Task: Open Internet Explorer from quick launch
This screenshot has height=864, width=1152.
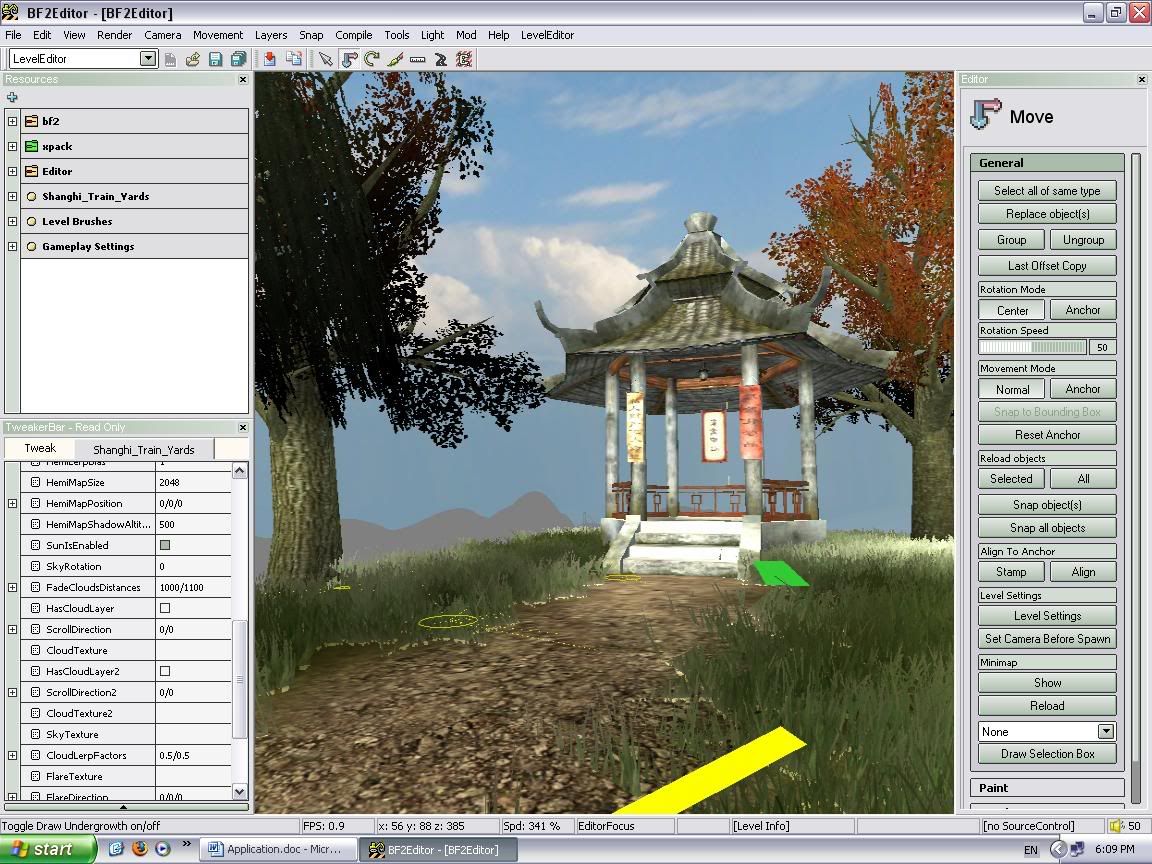Action: tap(116, 849)
